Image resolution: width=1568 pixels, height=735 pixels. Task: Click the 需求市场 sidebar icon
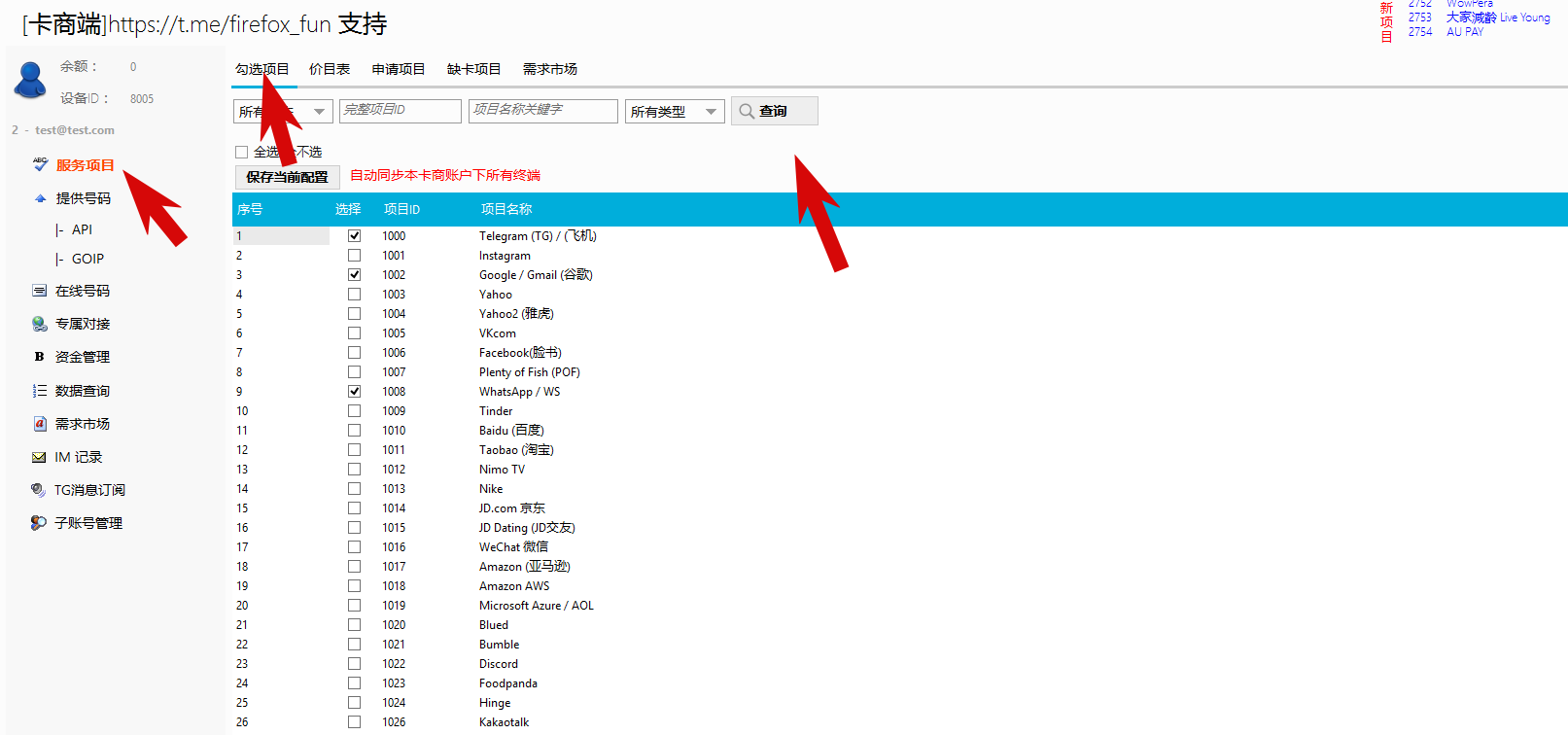click(40, 424)
